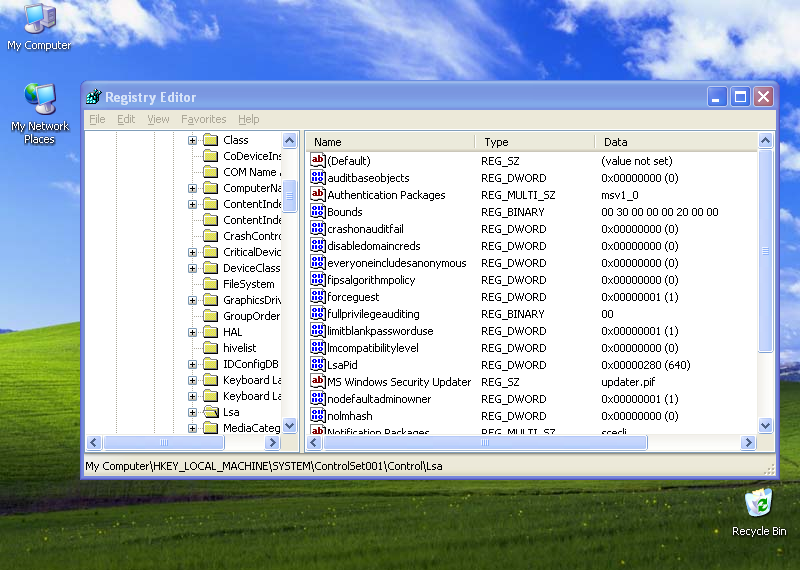Expand the GraphicsDrivers tree node
Viewport: 800px width, 570px height.
(x=192, y=300)
